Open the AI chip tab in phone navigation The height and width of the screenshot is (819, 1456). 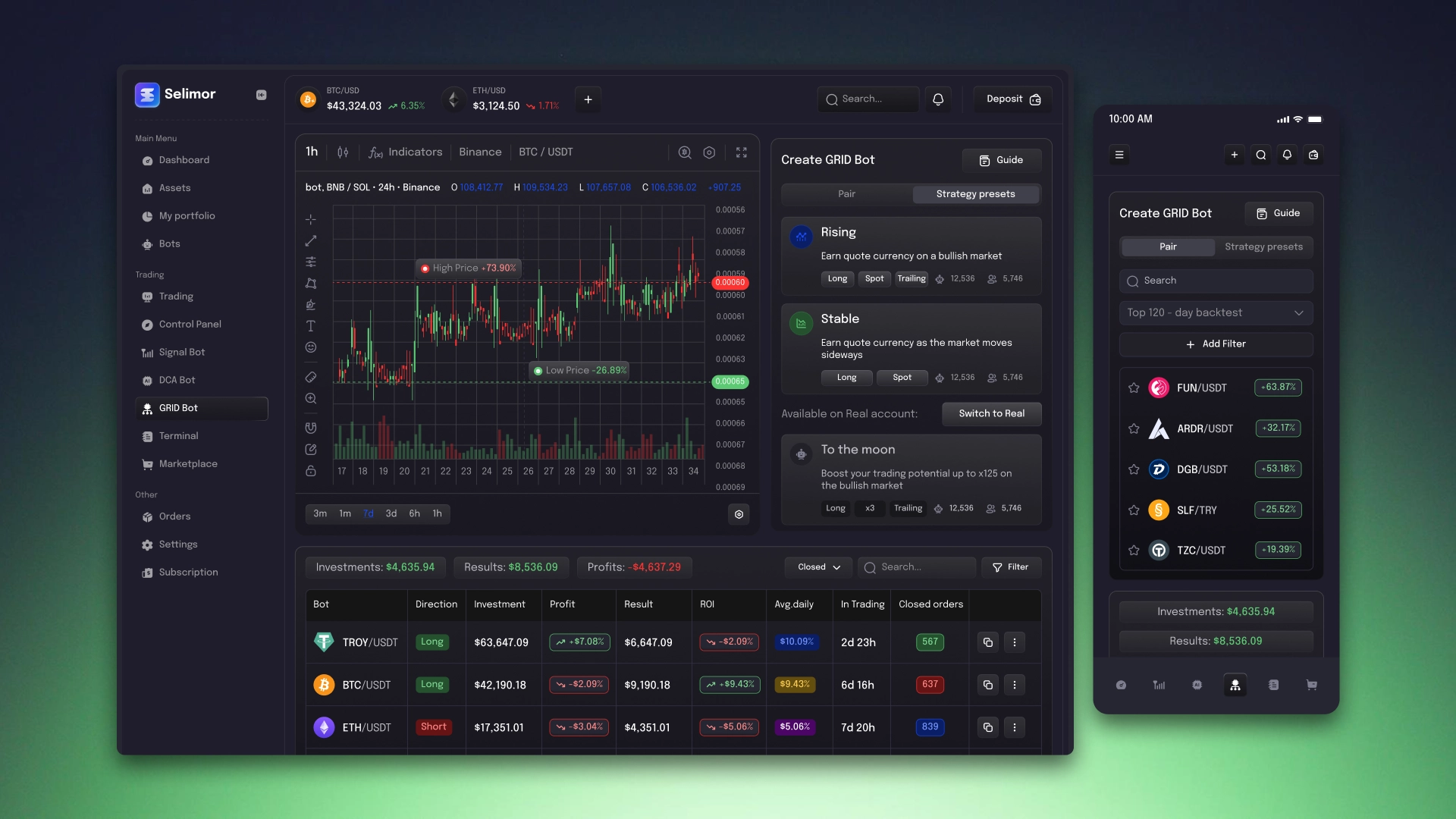[x=1197, y=685]
